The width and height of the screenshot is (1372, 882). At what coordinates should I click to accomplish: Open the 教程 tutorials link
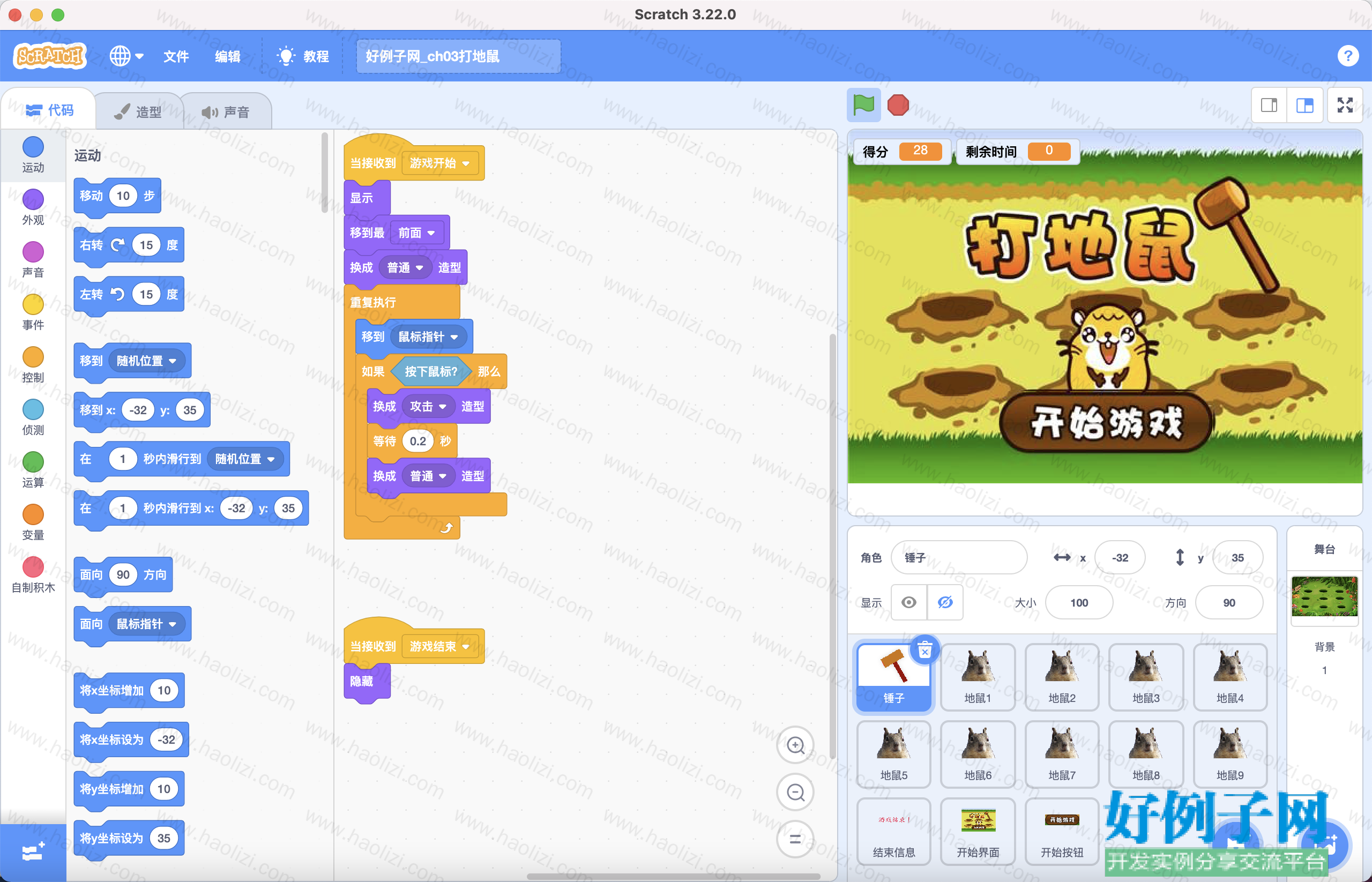click(302, 56)
